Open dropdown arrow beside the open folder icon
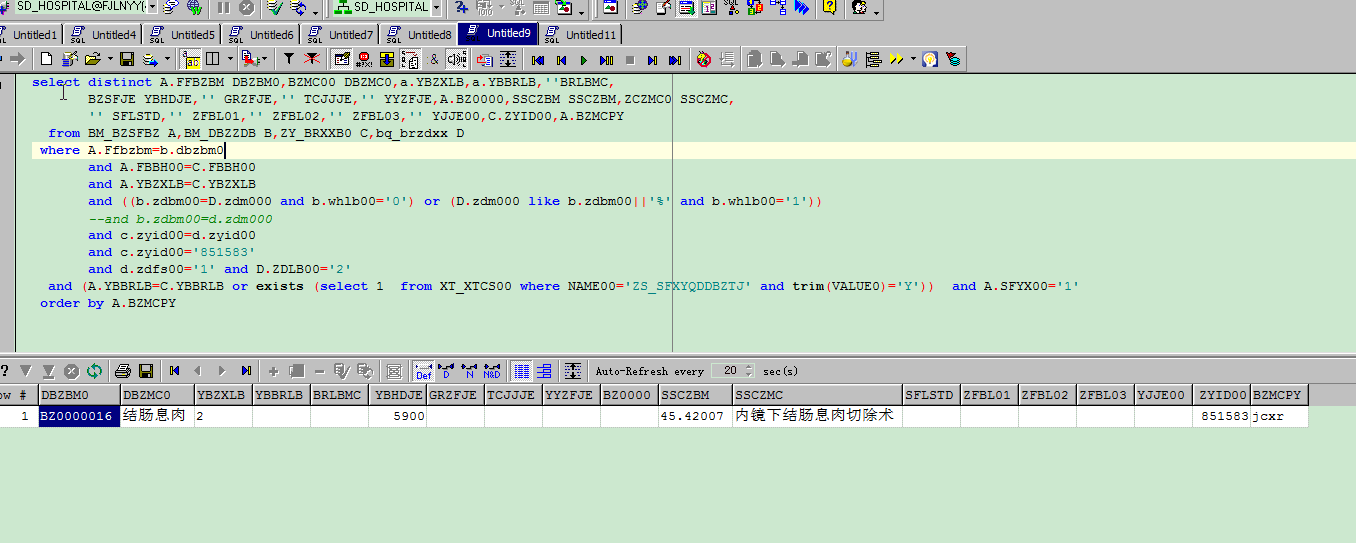 tap(108, 60)
